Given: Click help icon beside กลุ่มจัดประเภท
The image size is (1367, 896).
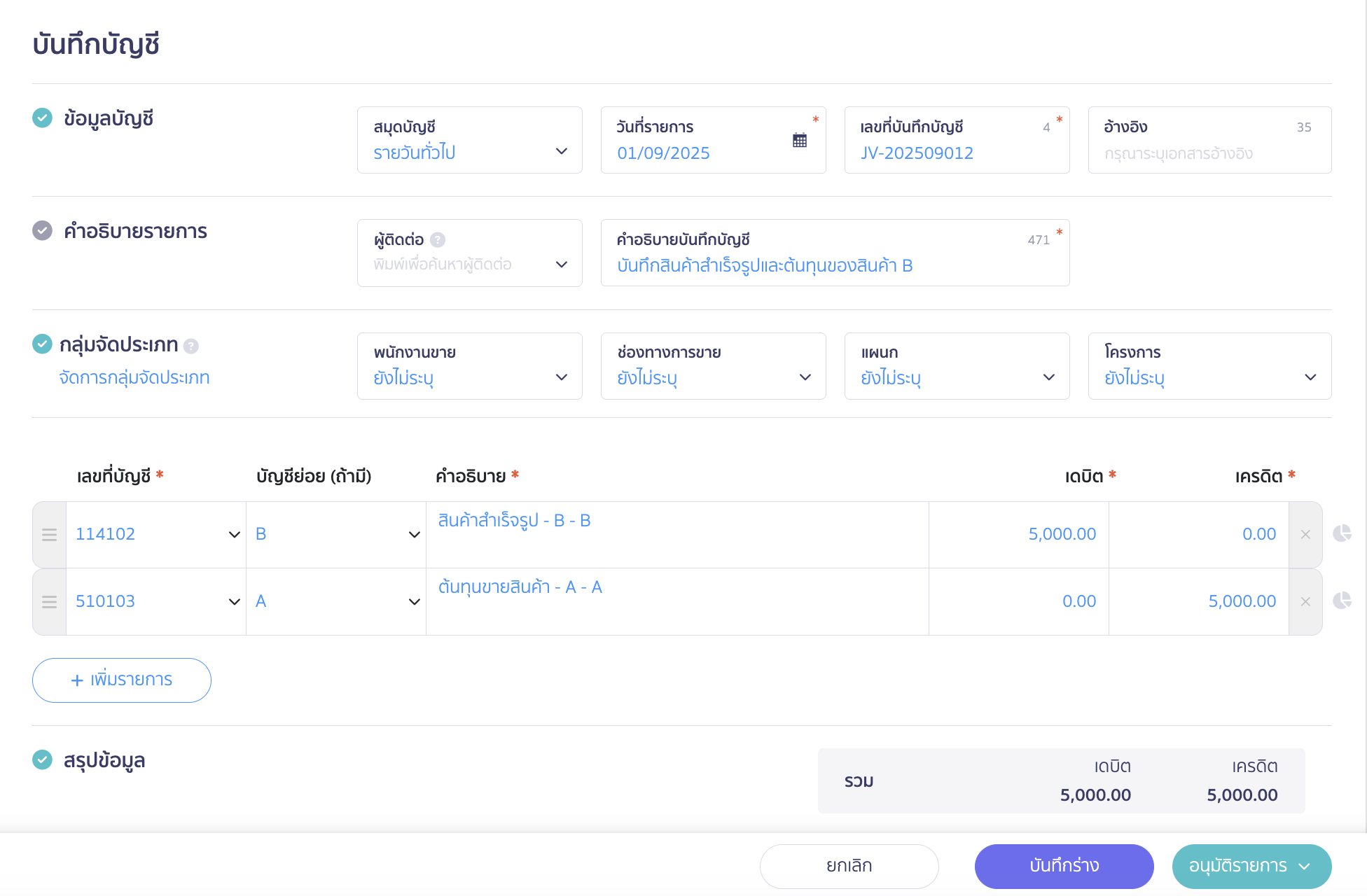Looking at the screenshot, I should [x=191, y=346].
